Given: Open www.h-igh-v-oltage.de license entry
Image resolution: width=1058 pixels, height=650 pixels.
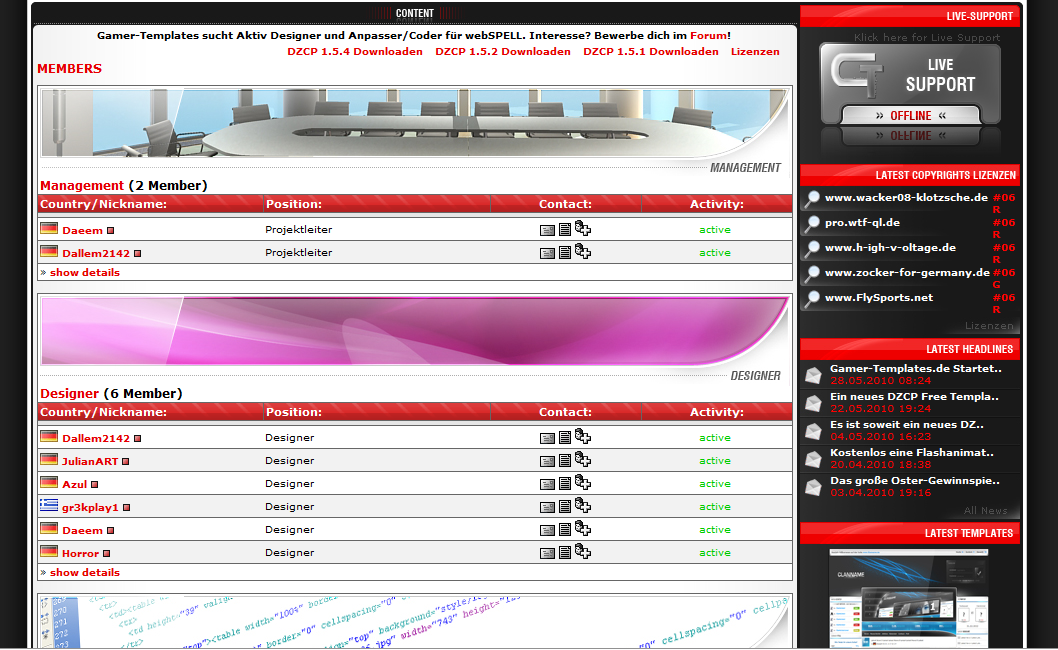Looking at the screenshot, I should (890, 248).
